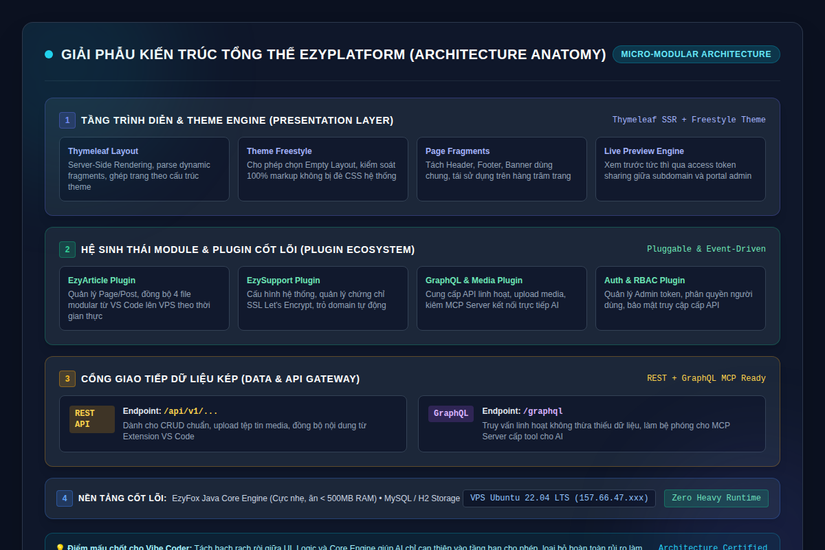The image size is (825, 550).
Task: Open the Live Preview Engine card
Action: tap(680, 169)
